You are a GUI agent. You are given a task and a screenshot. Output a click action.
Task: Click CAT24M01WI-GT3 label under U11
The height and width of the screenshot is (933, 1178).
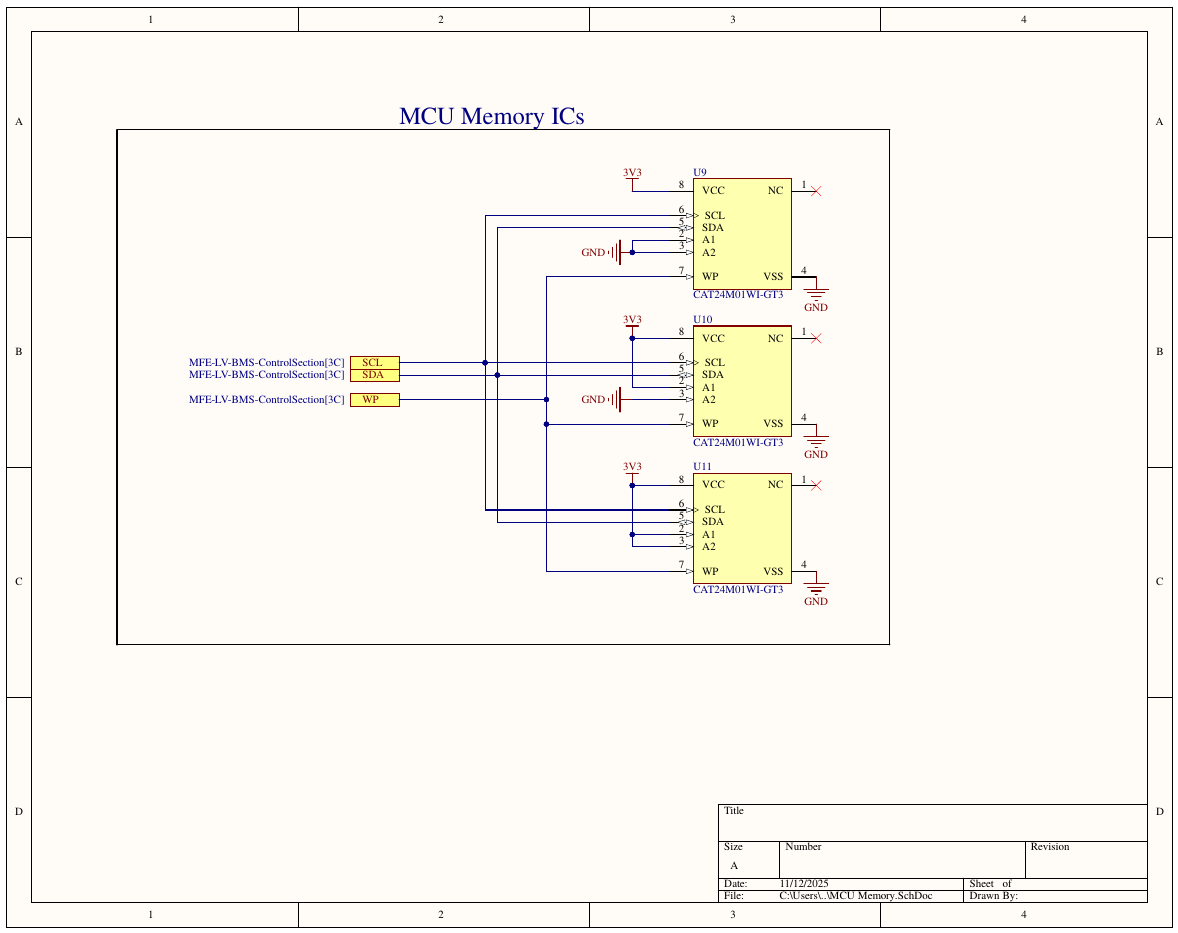point(738,590)
